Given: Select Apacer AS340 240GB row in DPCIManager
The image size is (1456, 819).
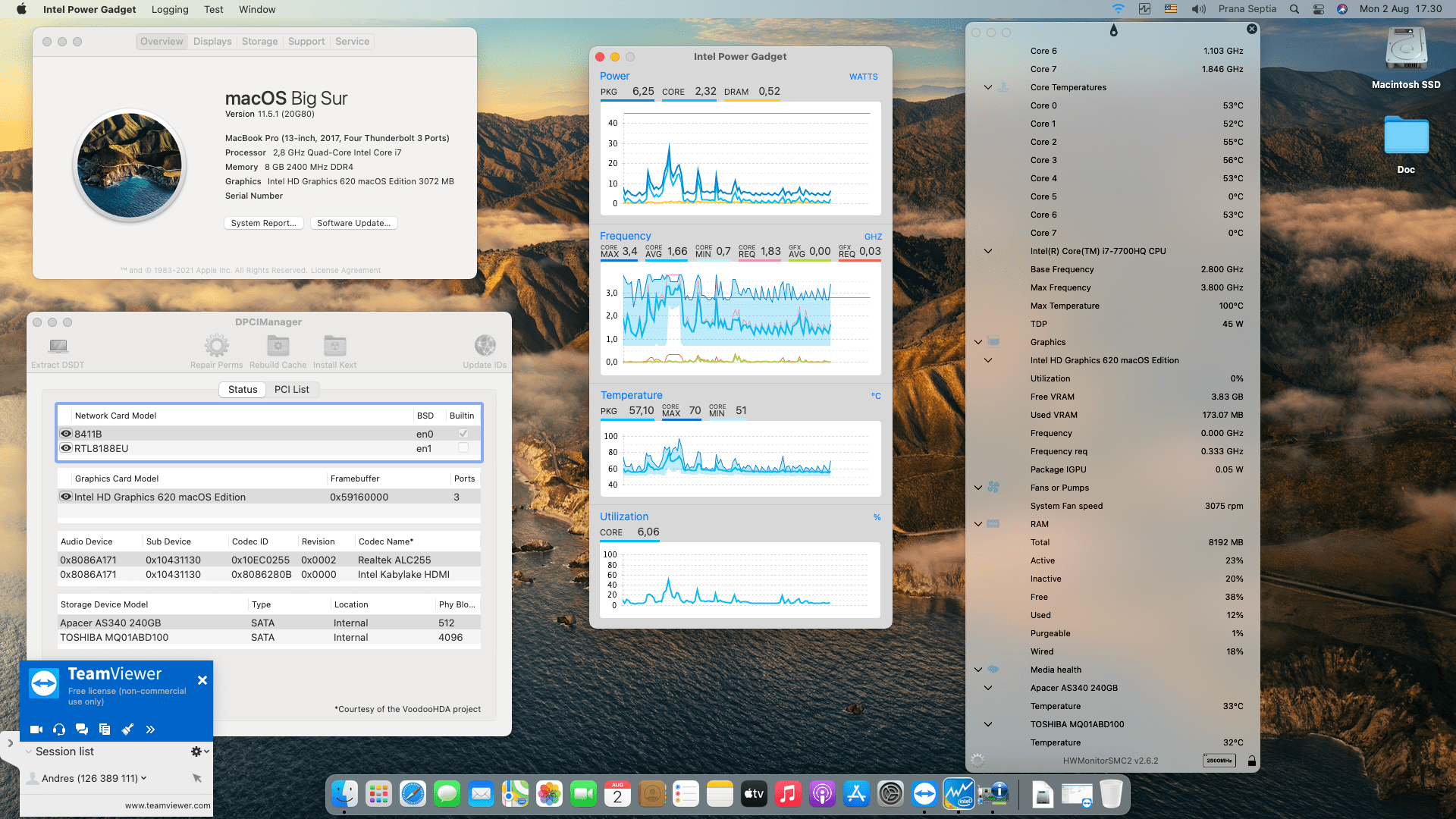Looking at the screenshot, I should 269,623.
